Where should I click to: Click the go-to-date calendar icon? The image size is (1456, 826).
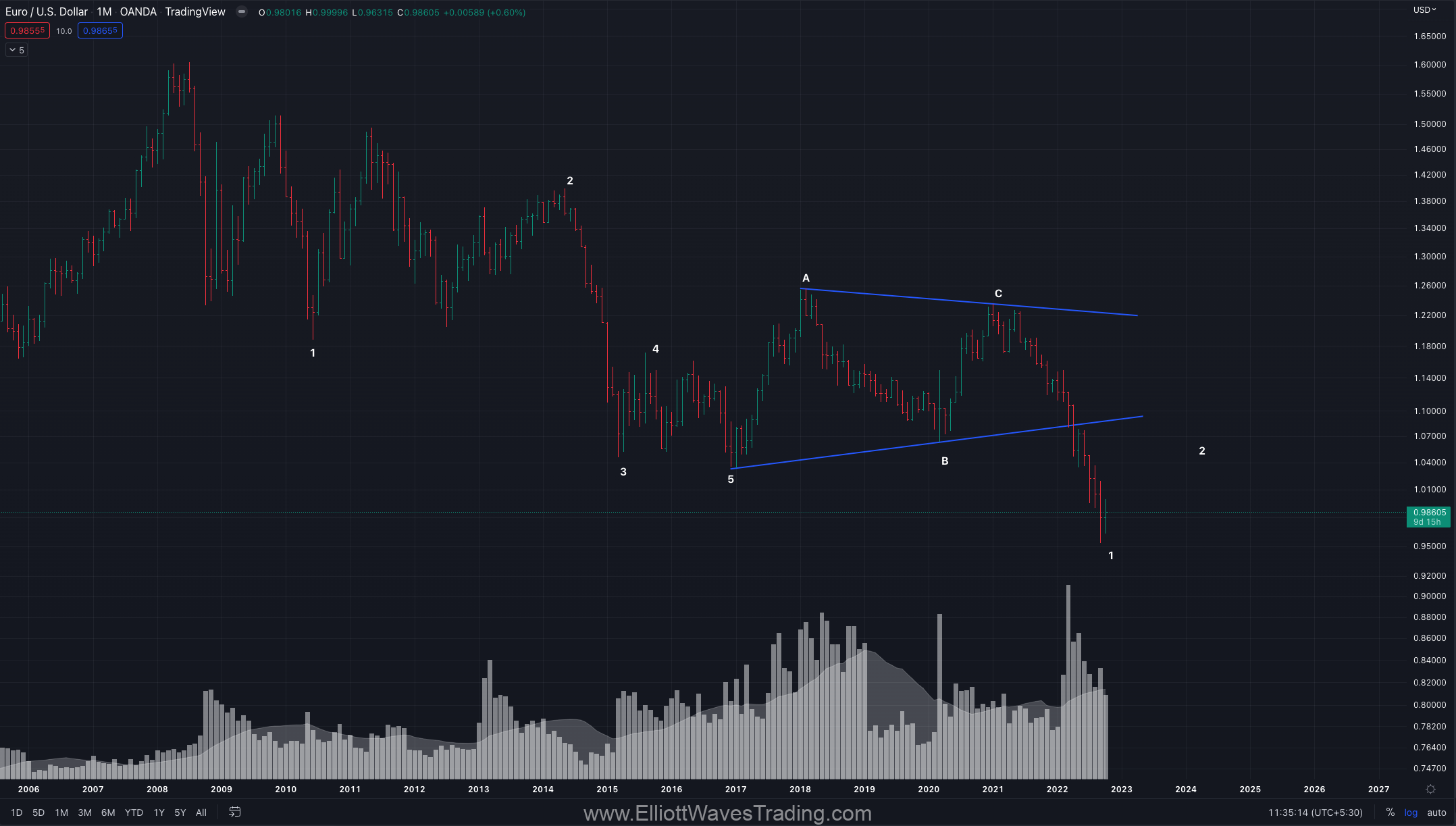coord(234,812)
